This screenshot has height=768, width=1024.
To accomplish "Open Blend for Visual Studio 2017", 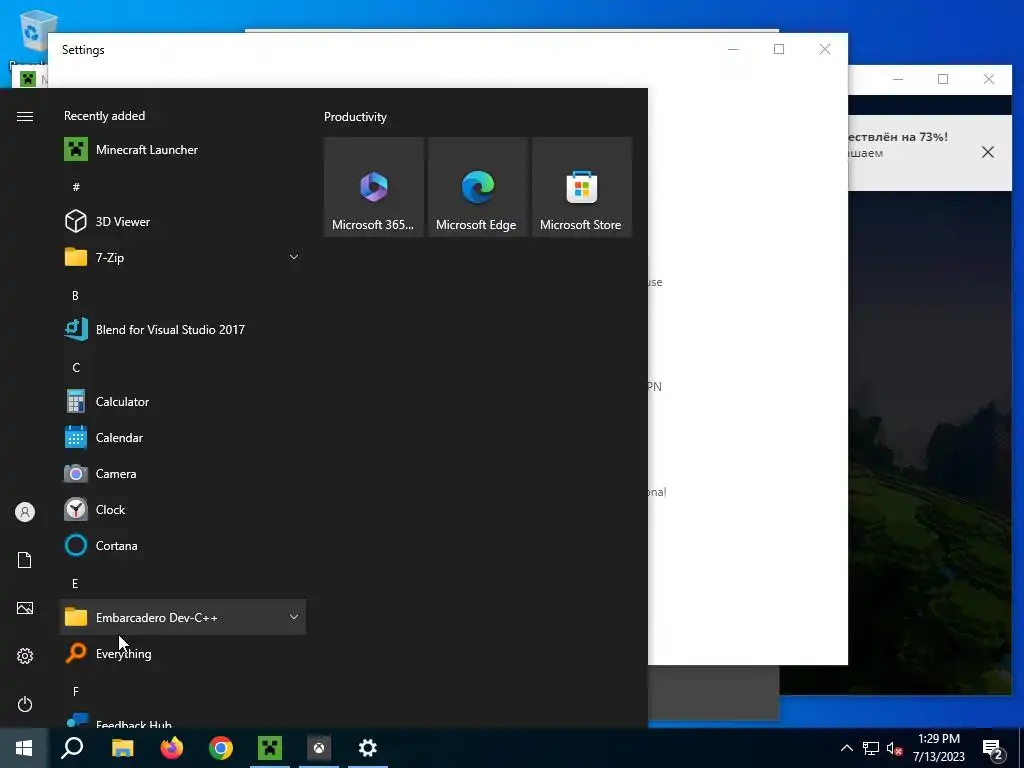I will (x=183, y=330).
